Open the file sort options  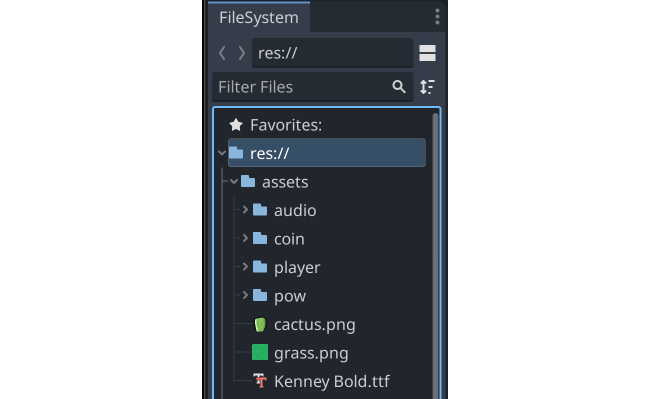(427, 87)
